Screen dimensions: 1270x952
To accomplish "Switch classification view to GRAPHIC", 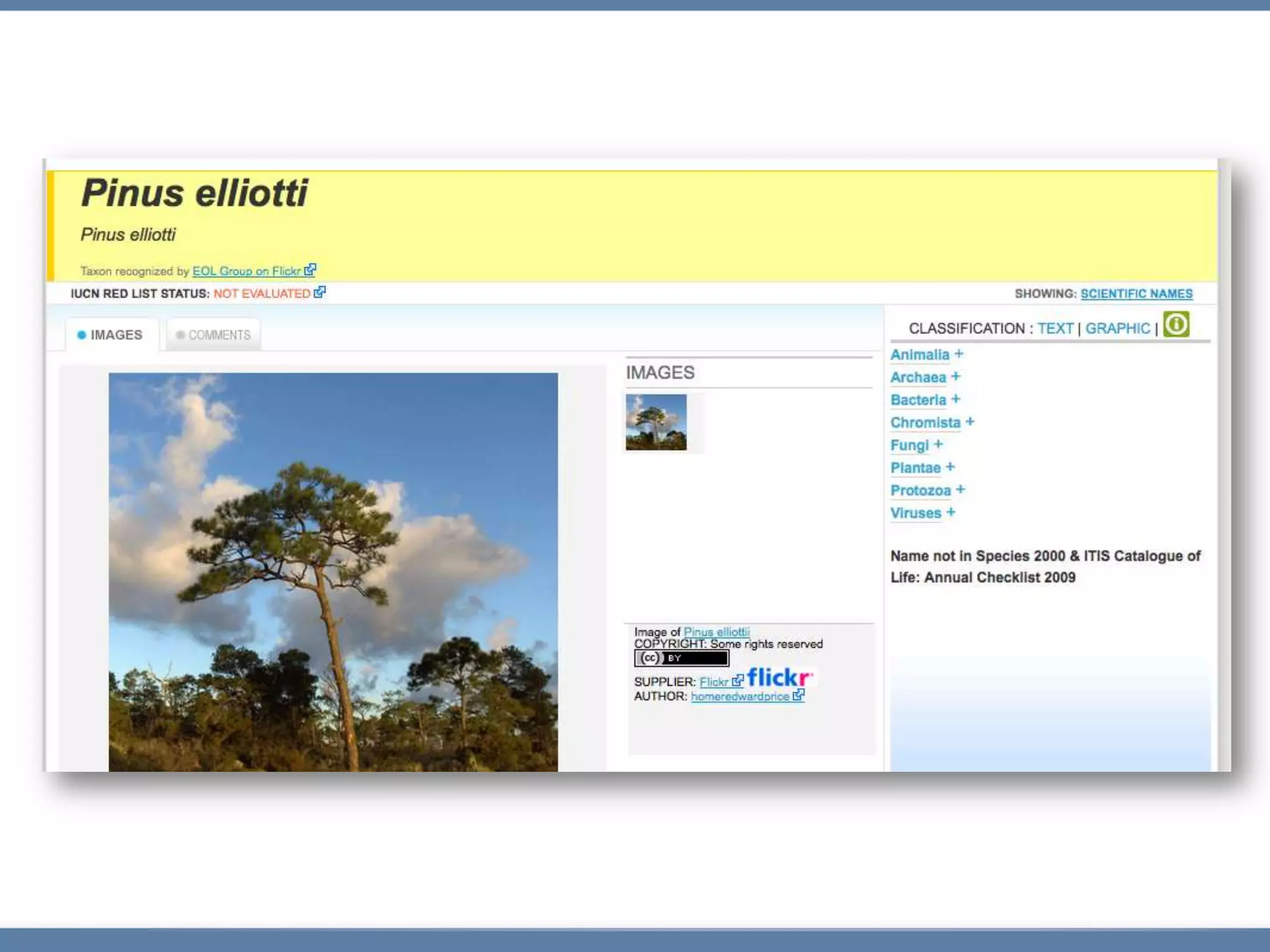I will tap(1117, 328).
